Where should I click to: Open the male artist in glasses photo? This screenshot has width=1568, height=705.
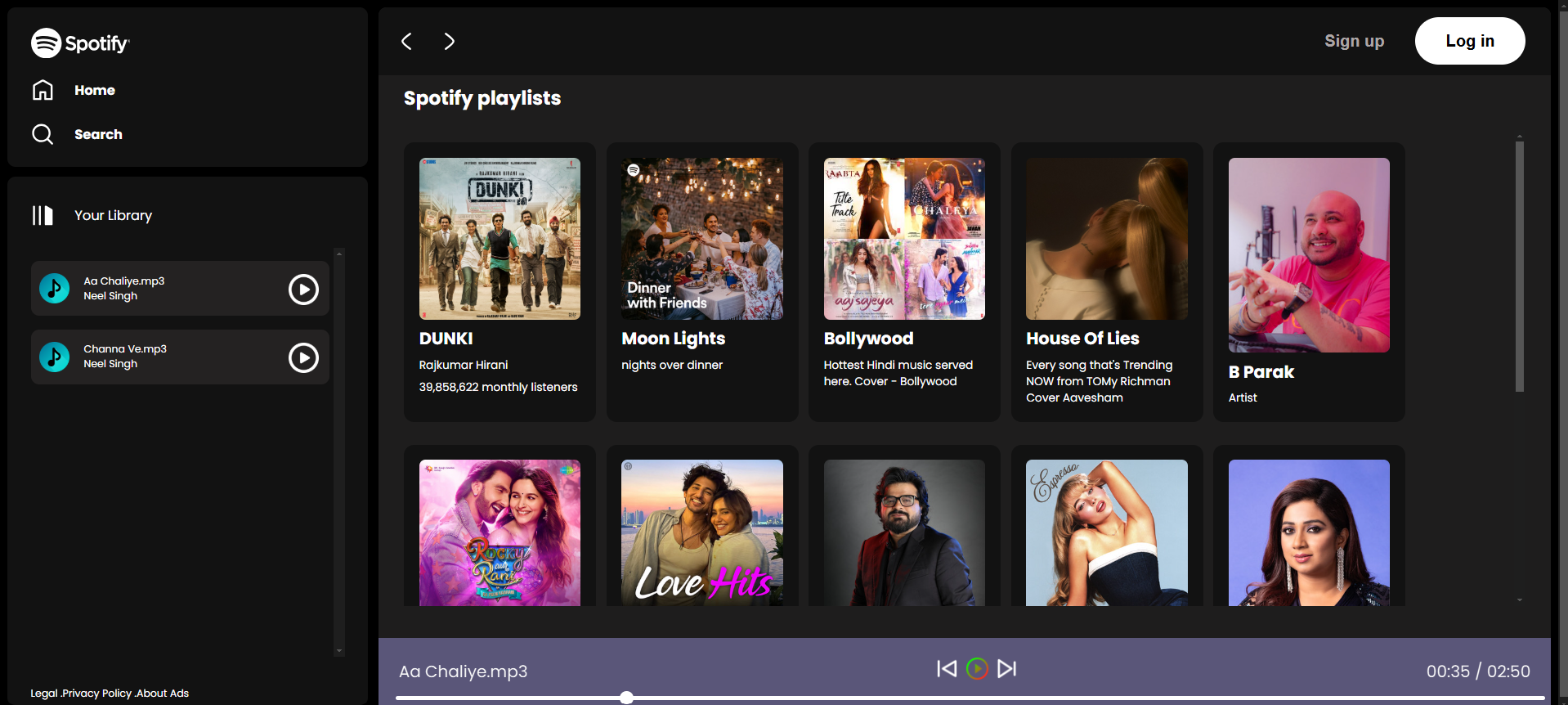(x=904, y=533)
